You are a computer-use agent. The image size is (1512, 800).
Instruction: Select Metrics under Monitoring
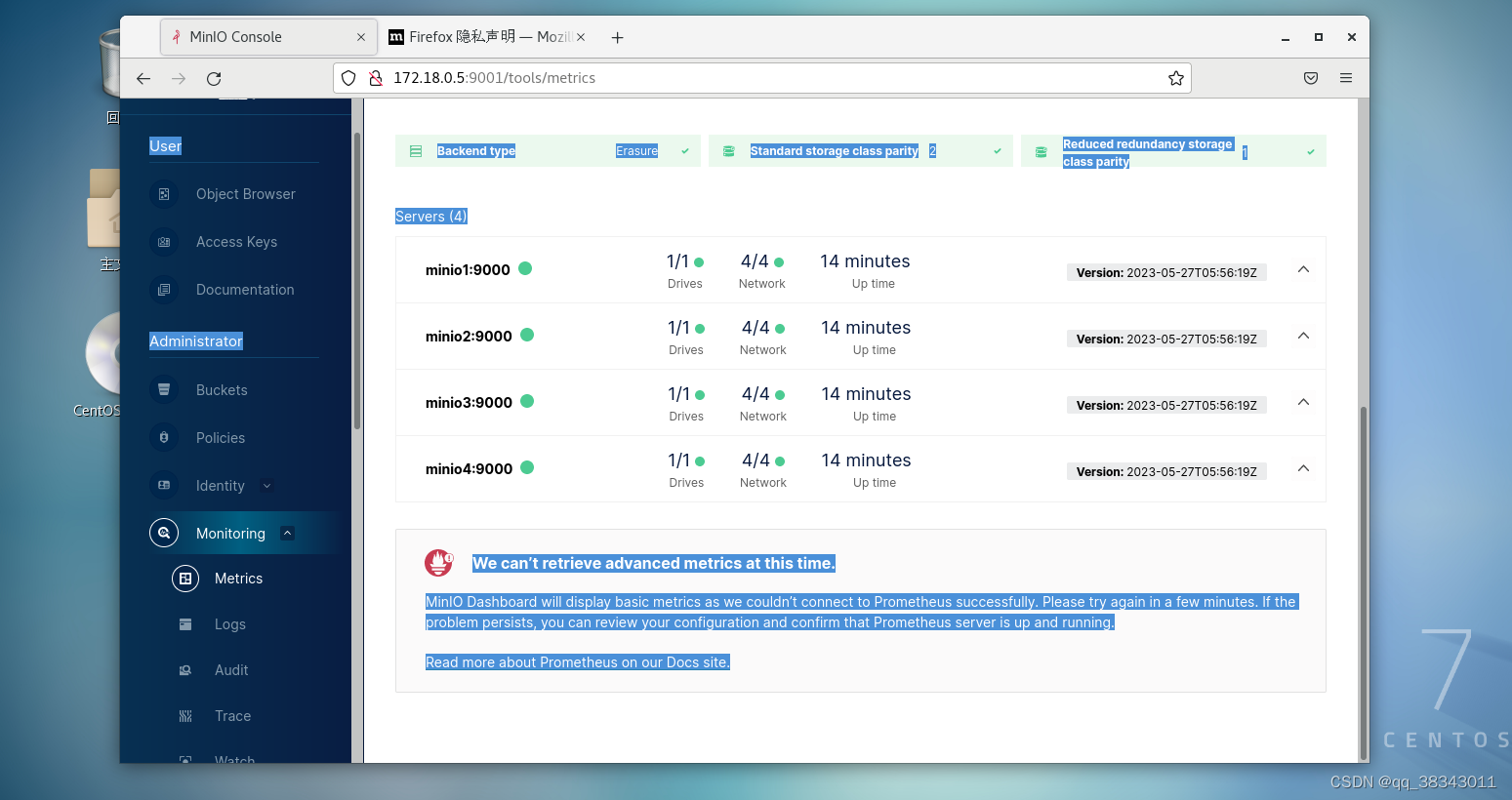point(238,579)
